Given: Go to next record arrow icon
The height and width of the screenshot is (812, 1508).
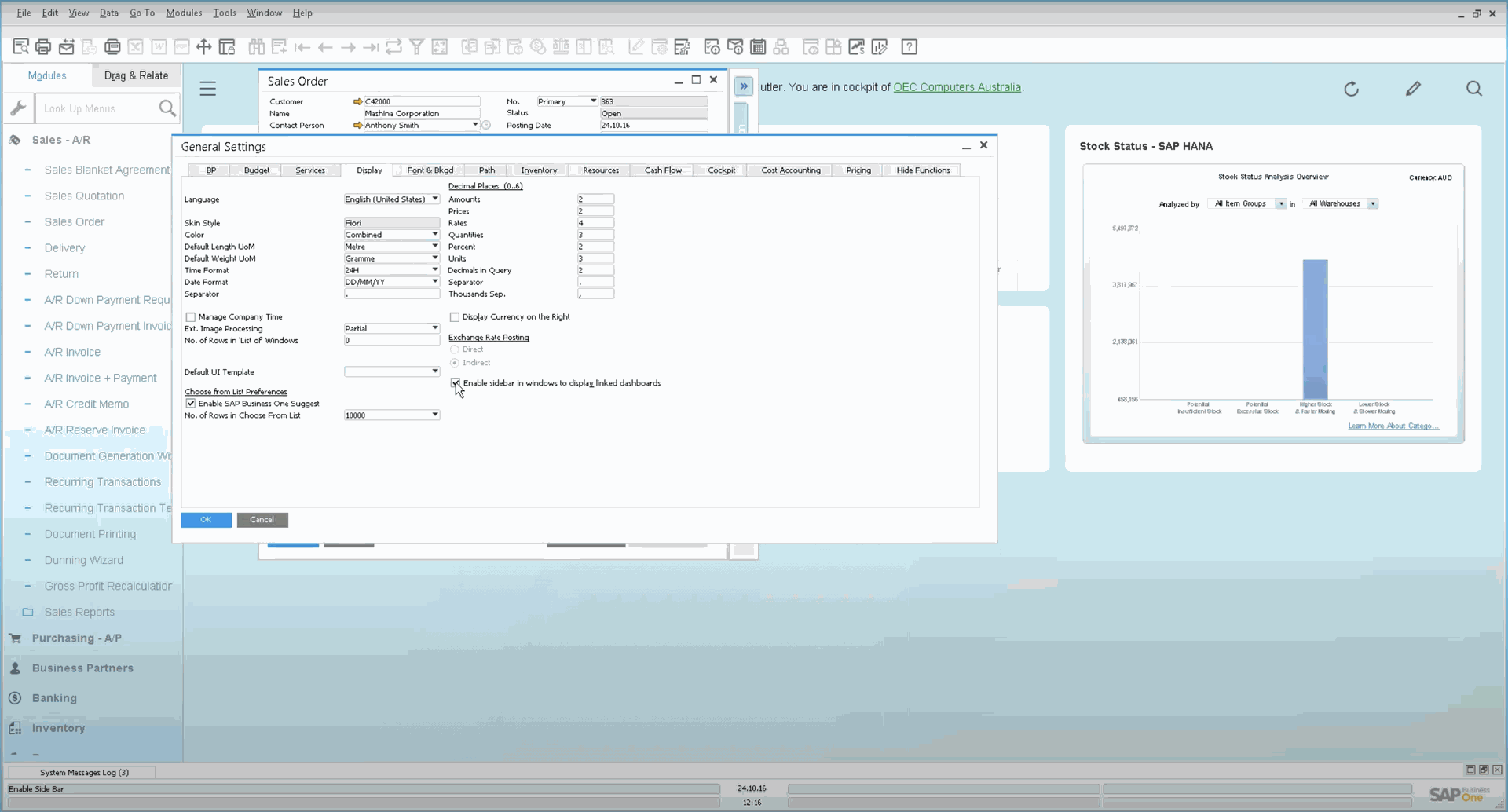Looking at the screenshot, I should click(348, 47).
